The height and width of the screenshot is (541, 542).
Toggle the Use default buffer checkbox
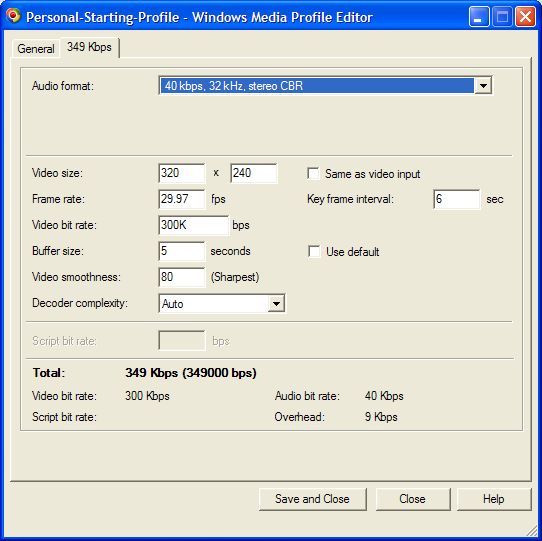tap(314, 251)
